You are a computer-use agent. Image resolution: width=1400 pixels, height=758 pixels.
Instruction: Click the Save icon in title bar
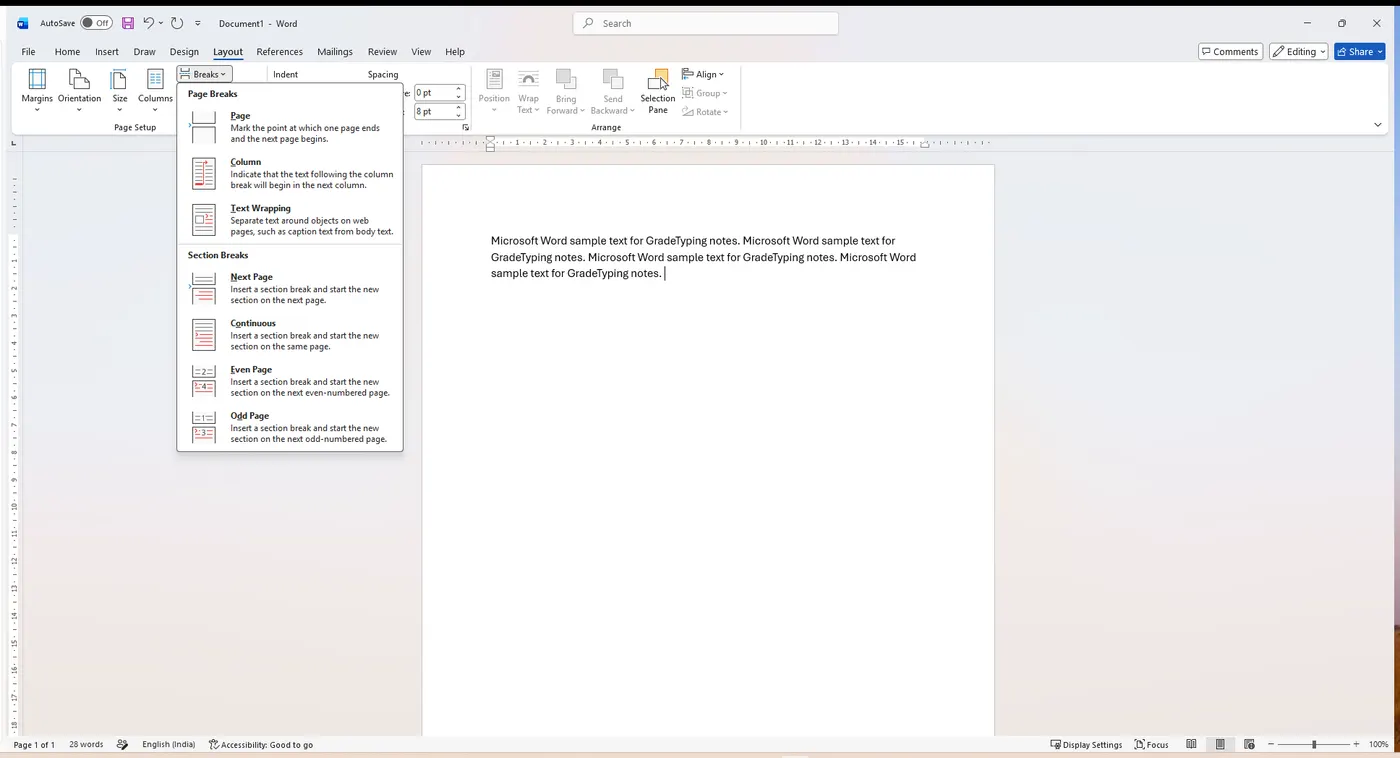[x=128, y=23]
